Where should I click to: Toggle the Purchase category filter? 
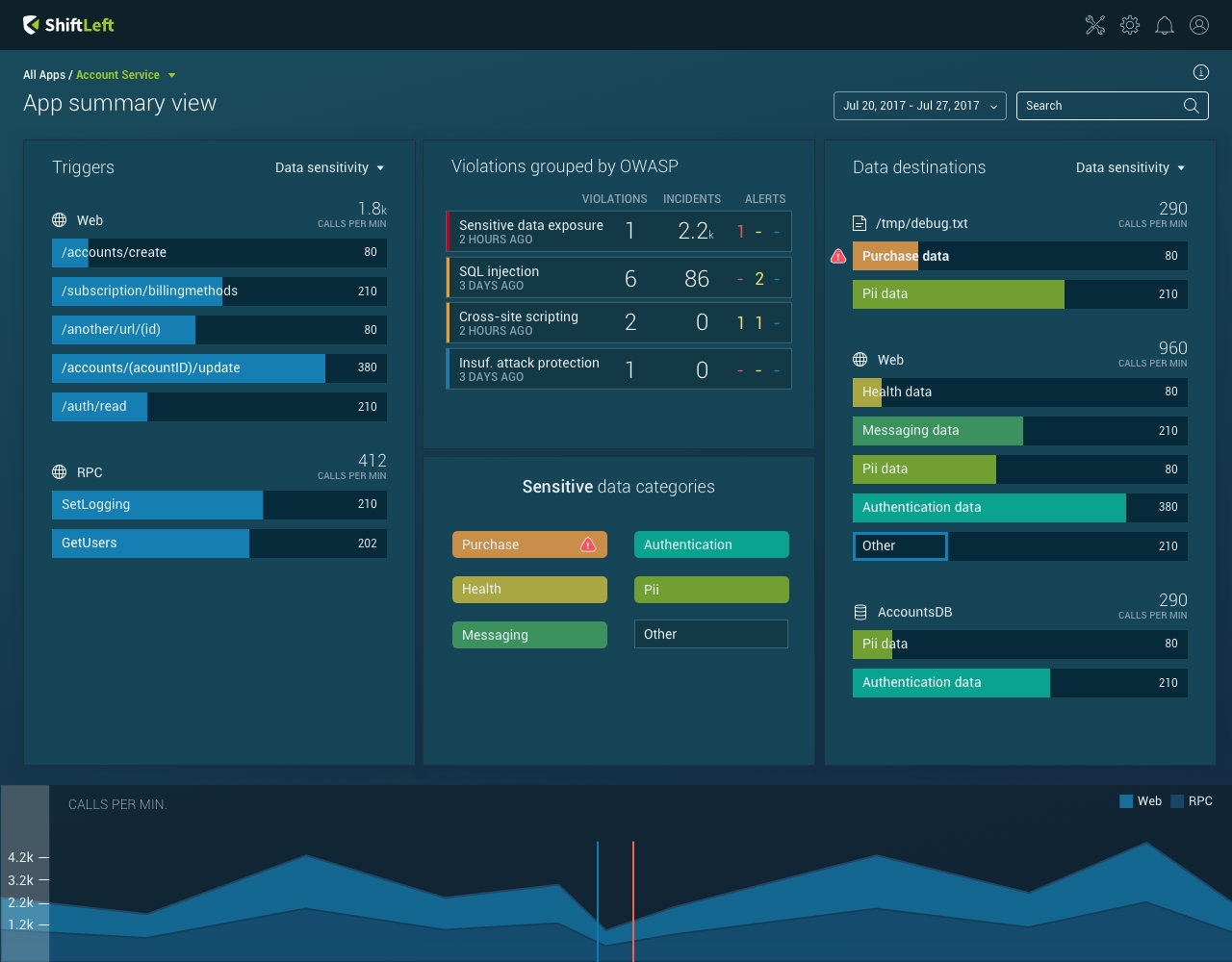pos(529,544)
